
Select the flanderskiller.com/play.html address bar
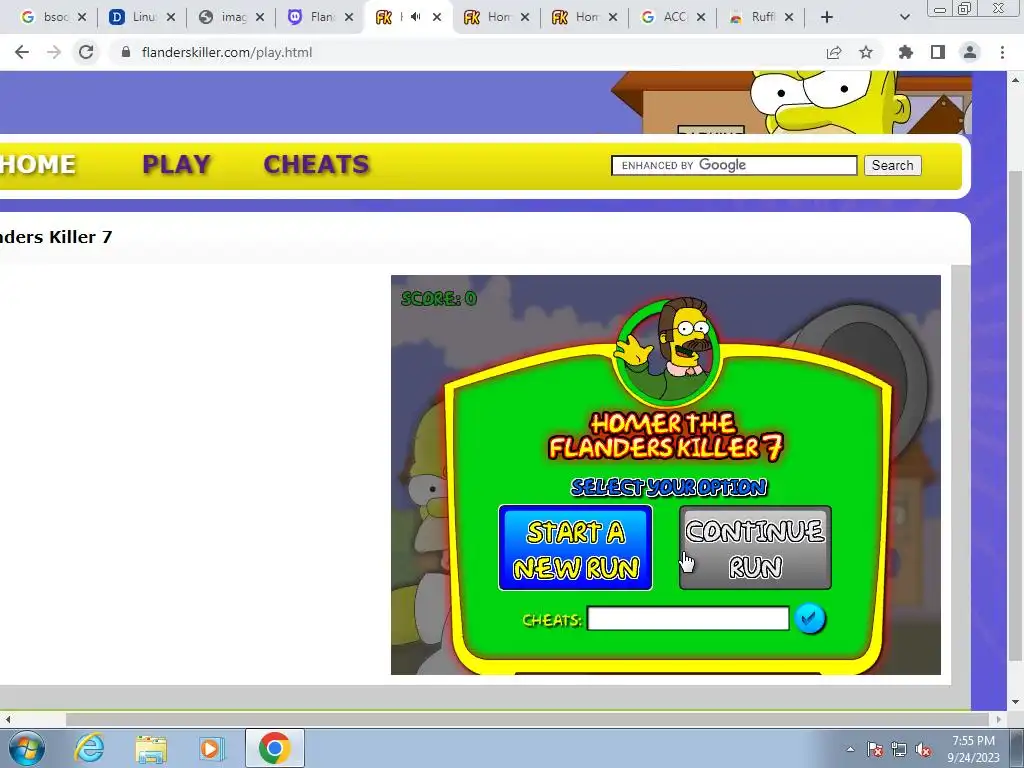227,52
